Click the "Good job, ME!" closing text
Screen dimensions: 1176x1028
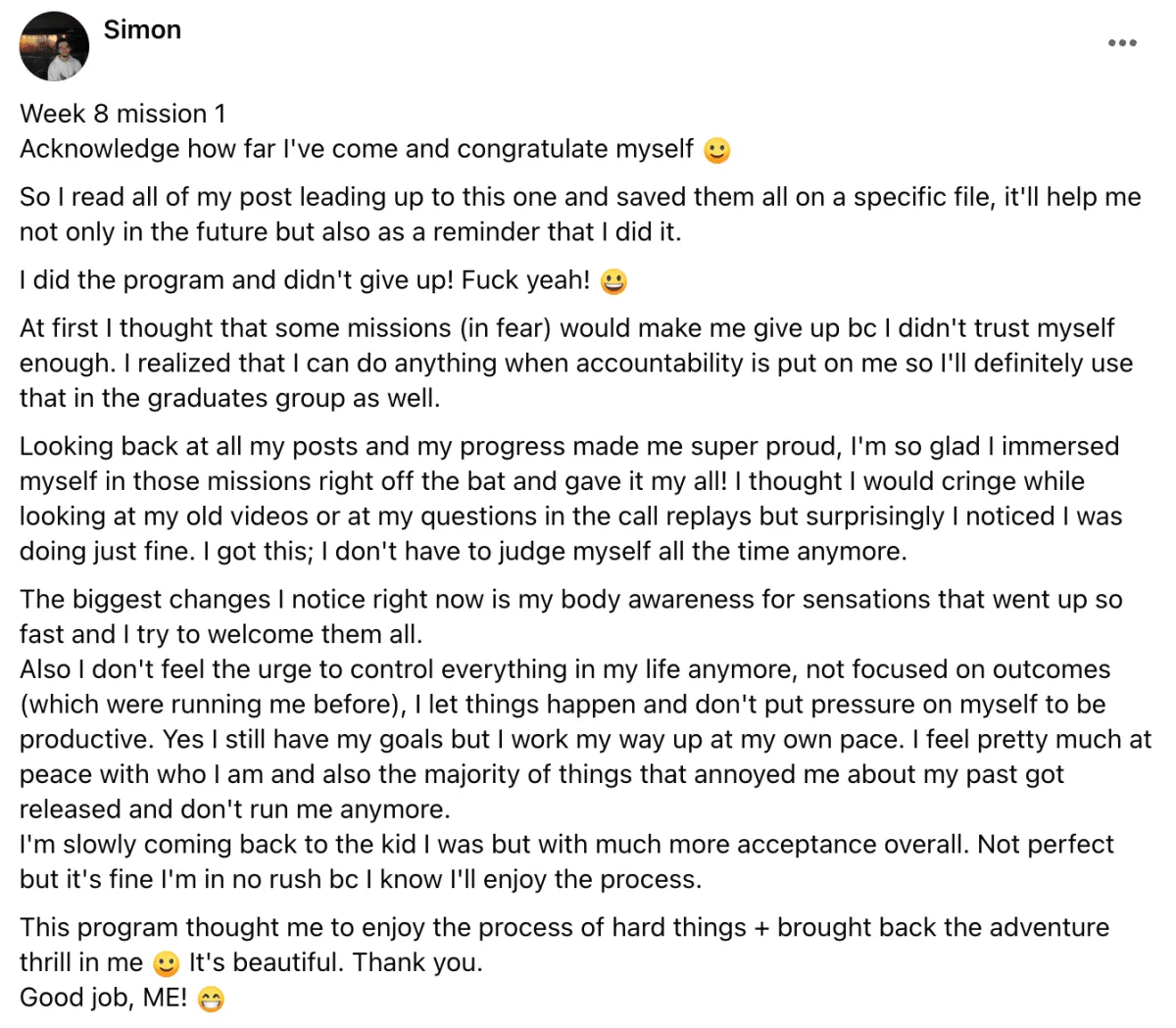[x=103, y=998]
